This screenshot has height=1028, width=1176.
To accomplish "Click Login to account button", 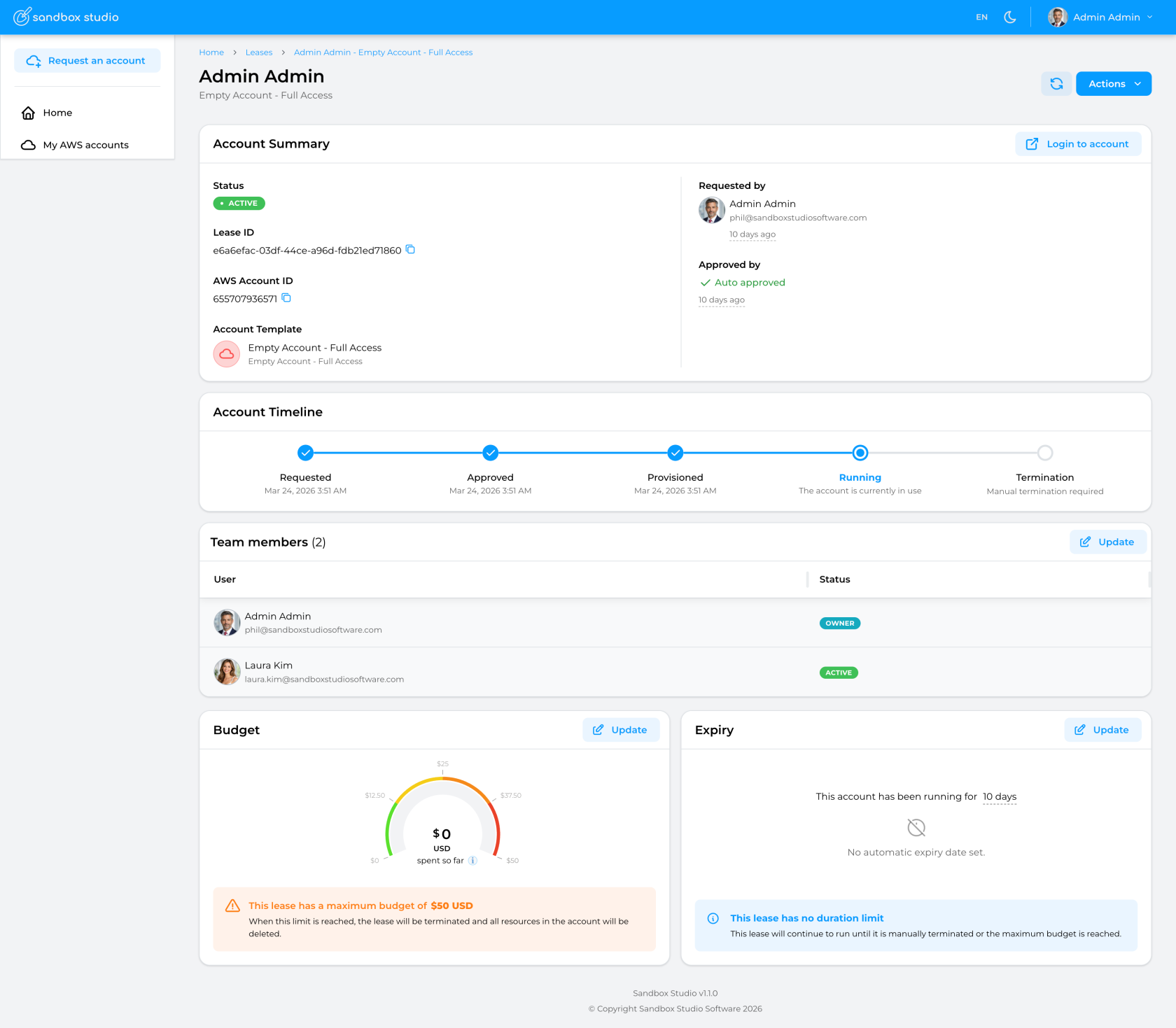I will tap(1078, 144).
